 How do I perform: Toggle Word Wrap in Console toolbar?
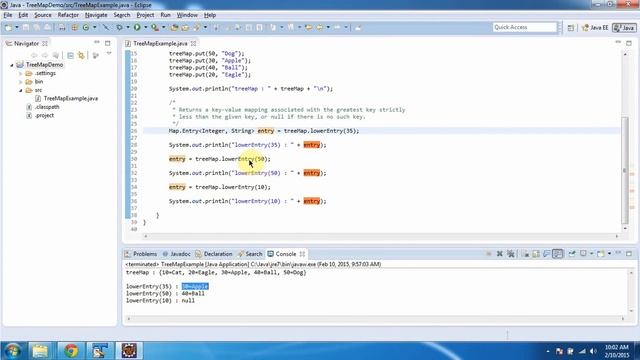point(547,254)
